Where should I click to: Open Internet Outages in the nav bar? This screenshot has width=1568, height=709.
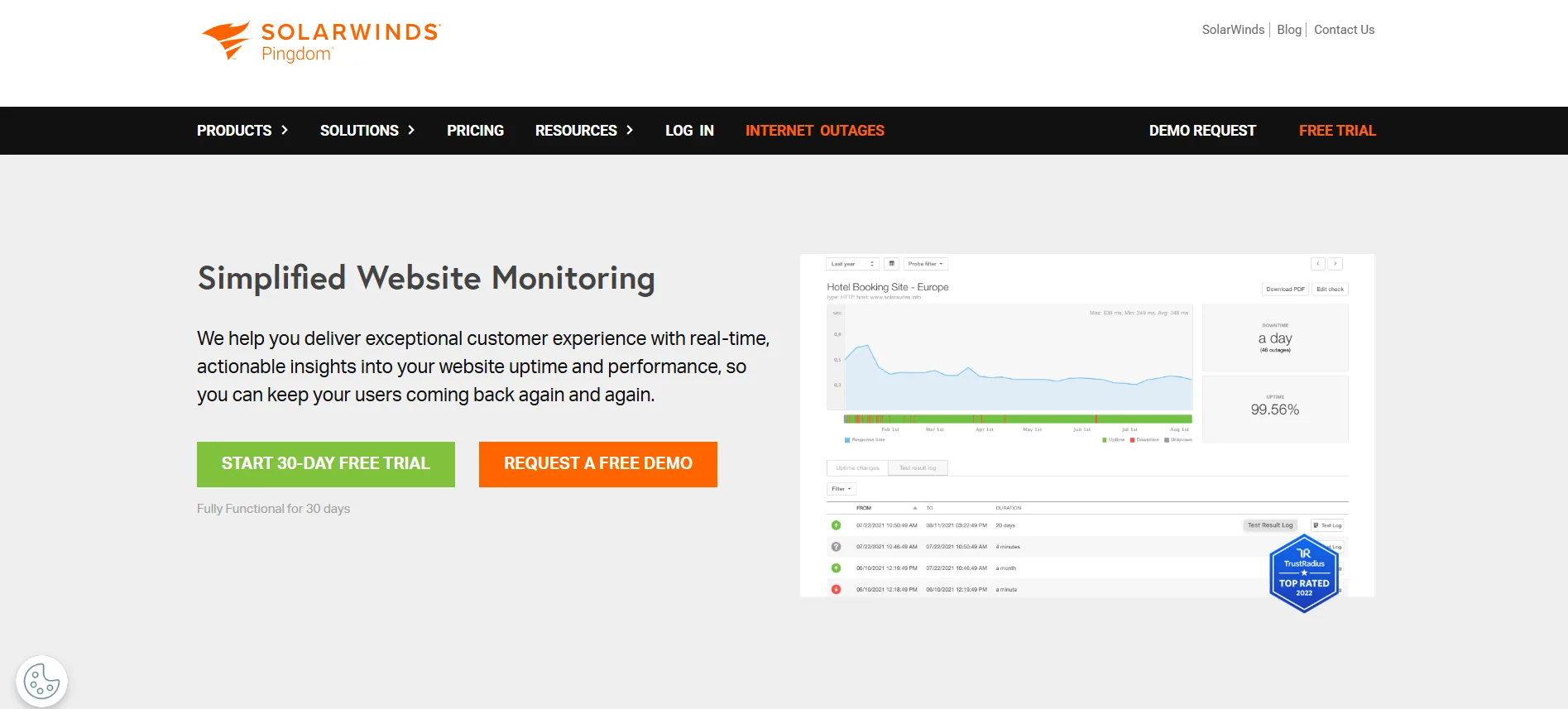click(x=814, y=131)
